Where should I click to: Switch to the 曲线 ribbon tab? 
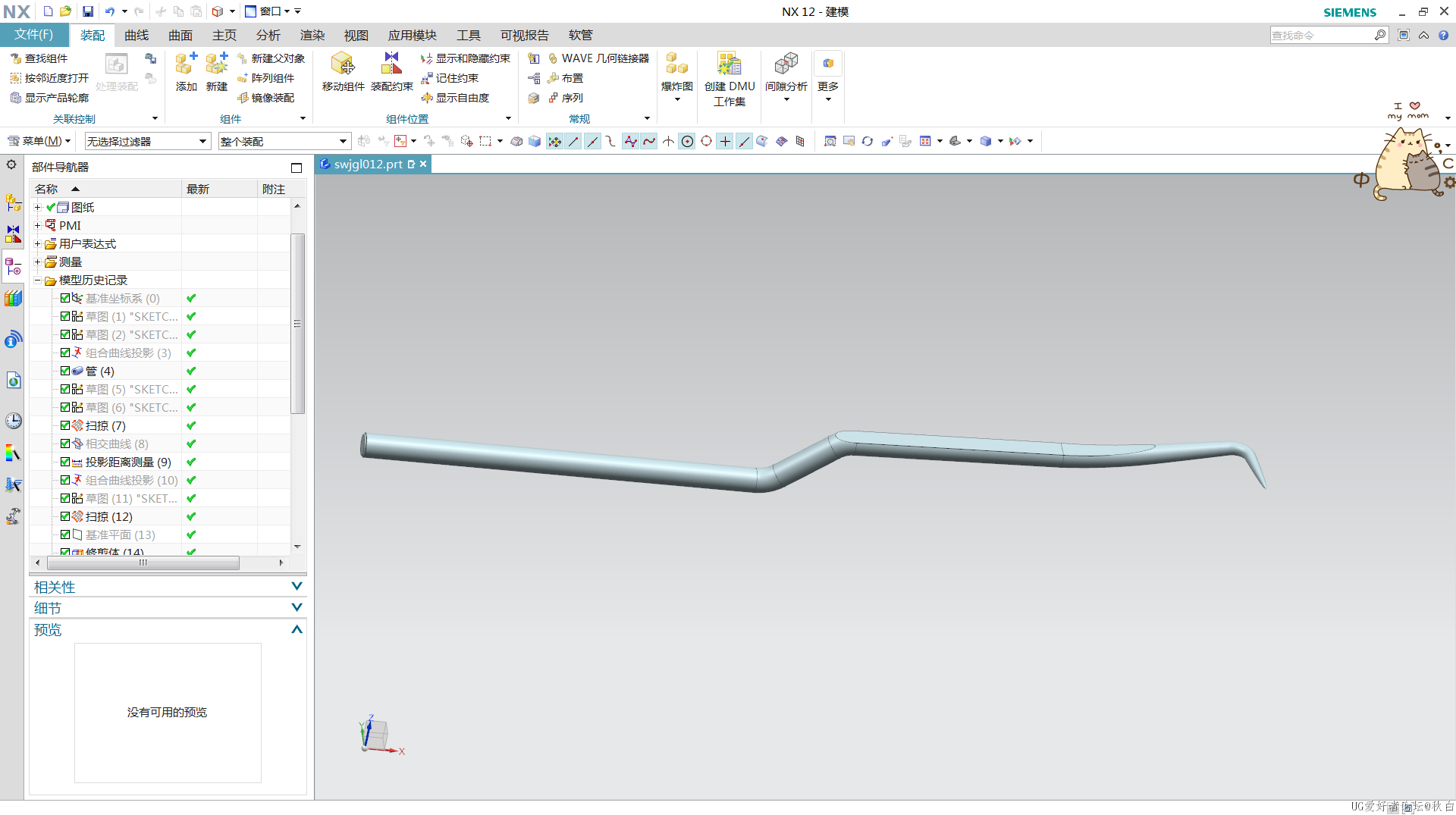pos(136,35)
